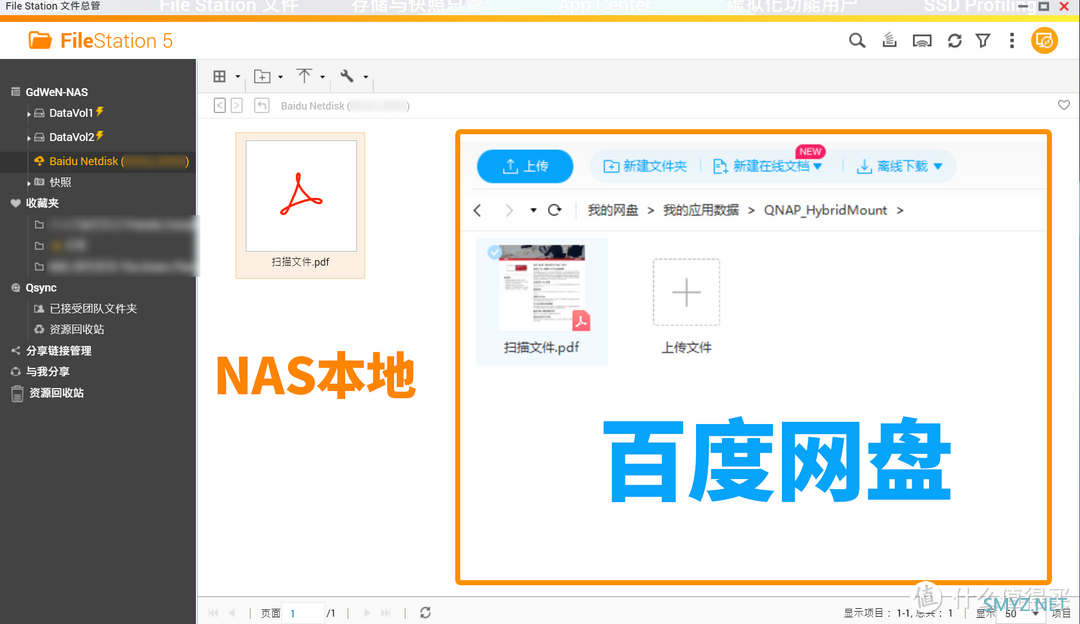
Task: Open the items-per-page 50 dropdown
Action: point(1023,613)
